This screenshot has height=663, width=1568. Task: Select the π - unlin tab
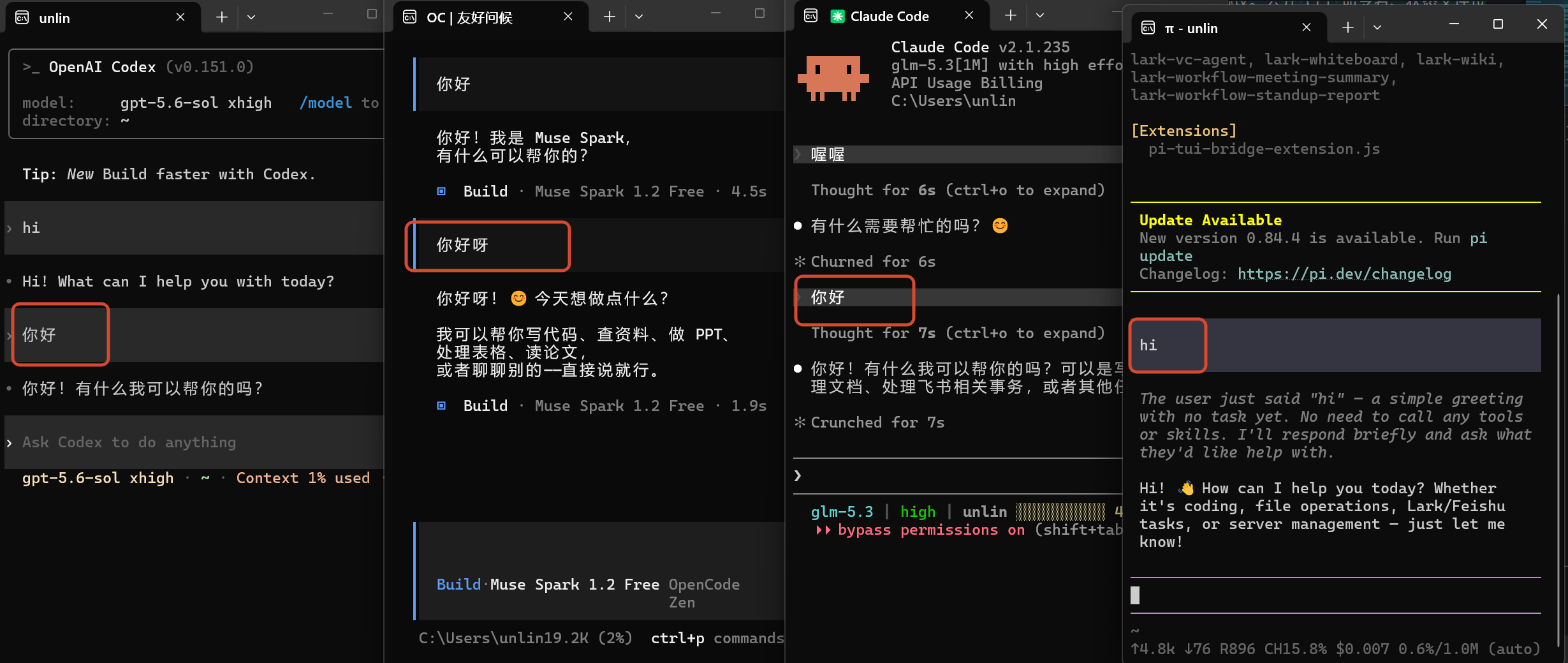[1229, 27]
